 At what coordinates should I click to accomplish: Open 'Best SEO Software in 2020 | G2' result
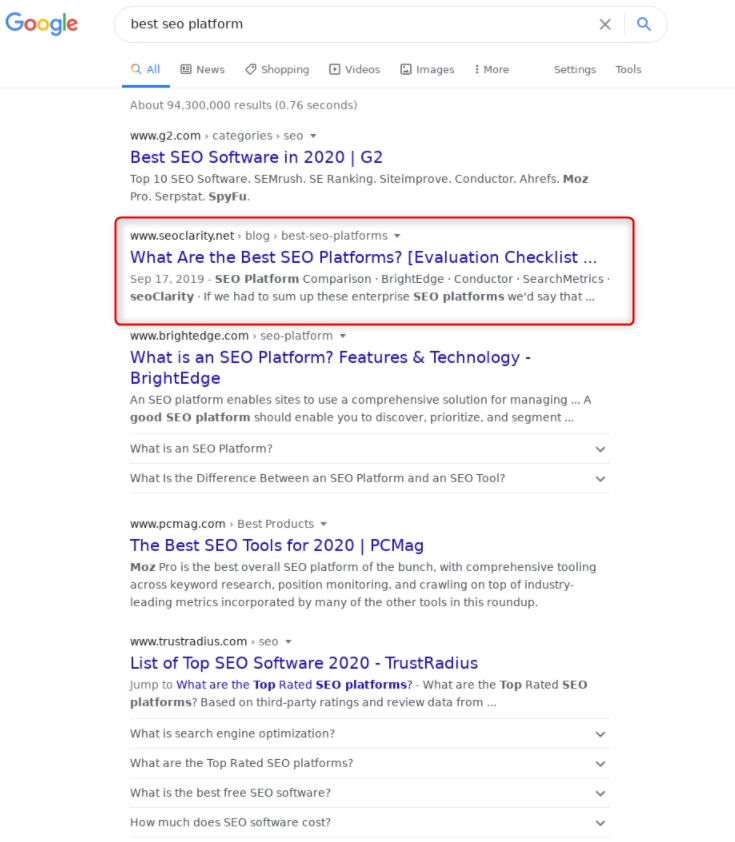point(256,157)
